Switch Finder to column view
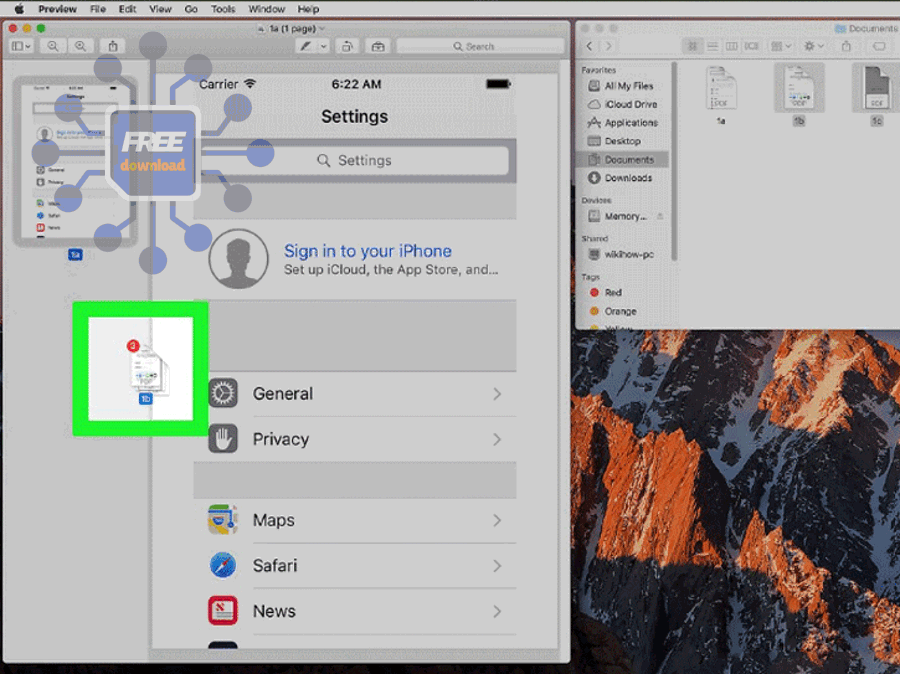The width and height of the screenshot is (900, 674). click(x=732, y=46)
